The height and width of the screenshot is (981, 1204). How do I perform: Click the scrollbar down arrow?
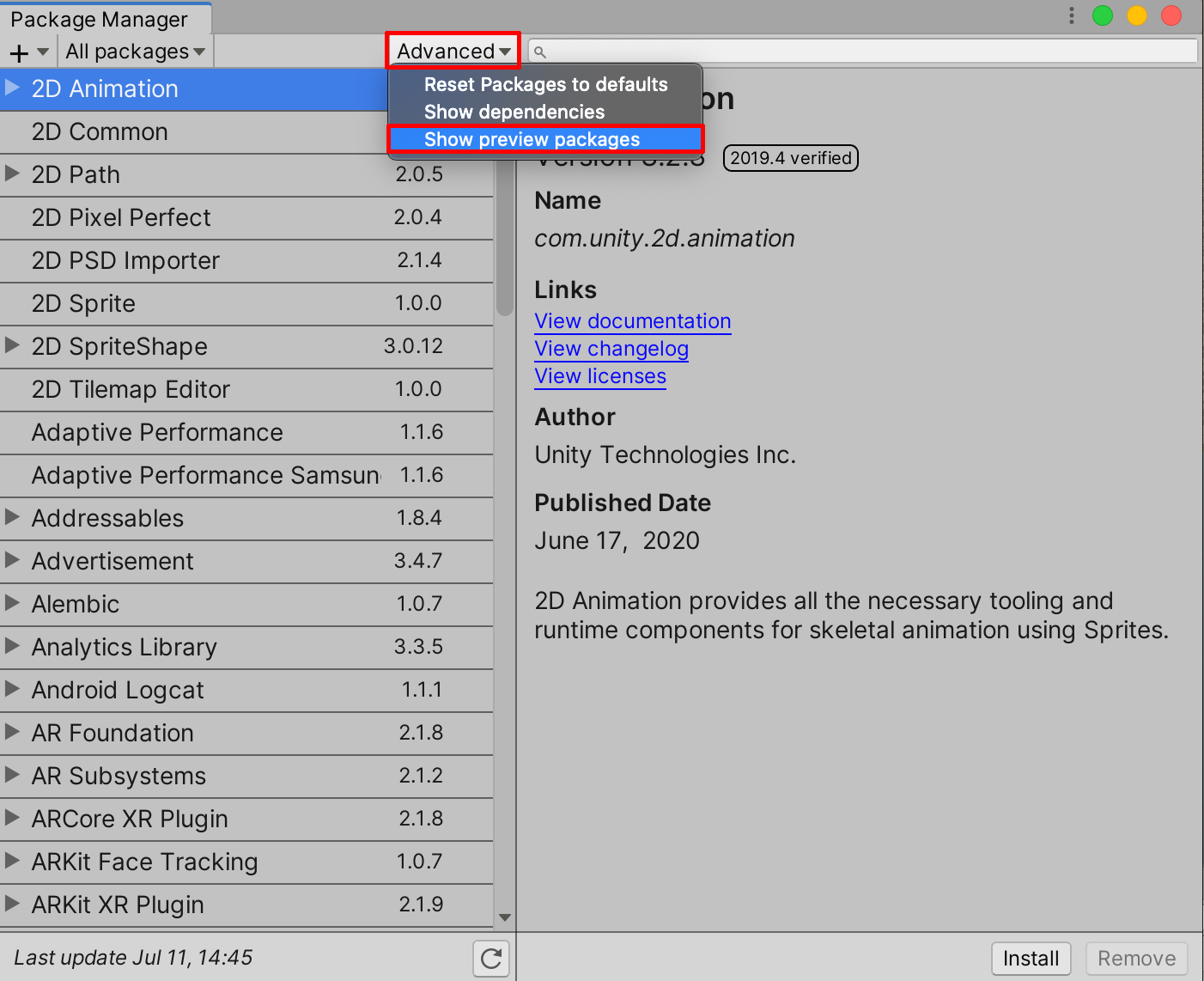click(x=505, y=917)
